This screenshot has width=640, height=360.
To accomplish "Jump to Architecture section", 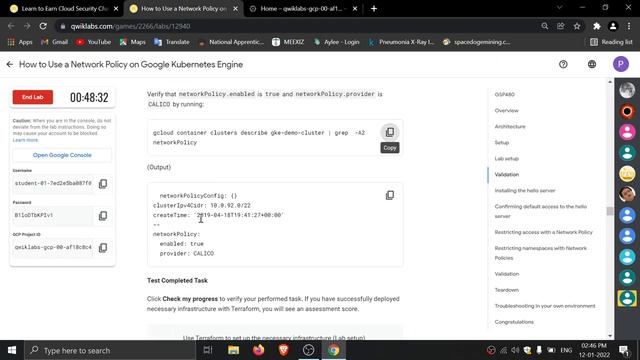I will tap(510, 127).
